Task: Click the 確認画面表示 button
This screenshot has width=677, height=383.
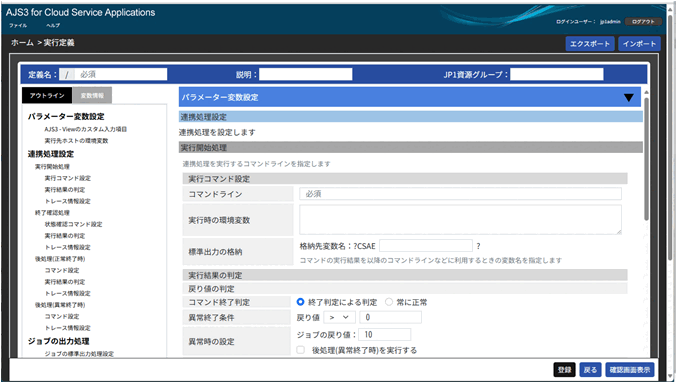Action: (x=630, y=370)
